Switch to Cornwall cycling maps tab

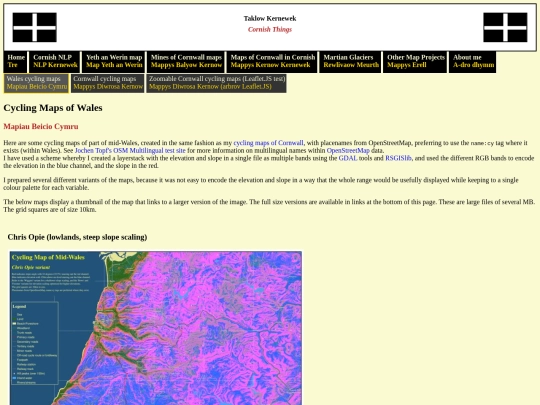click(x=108, y=83)
